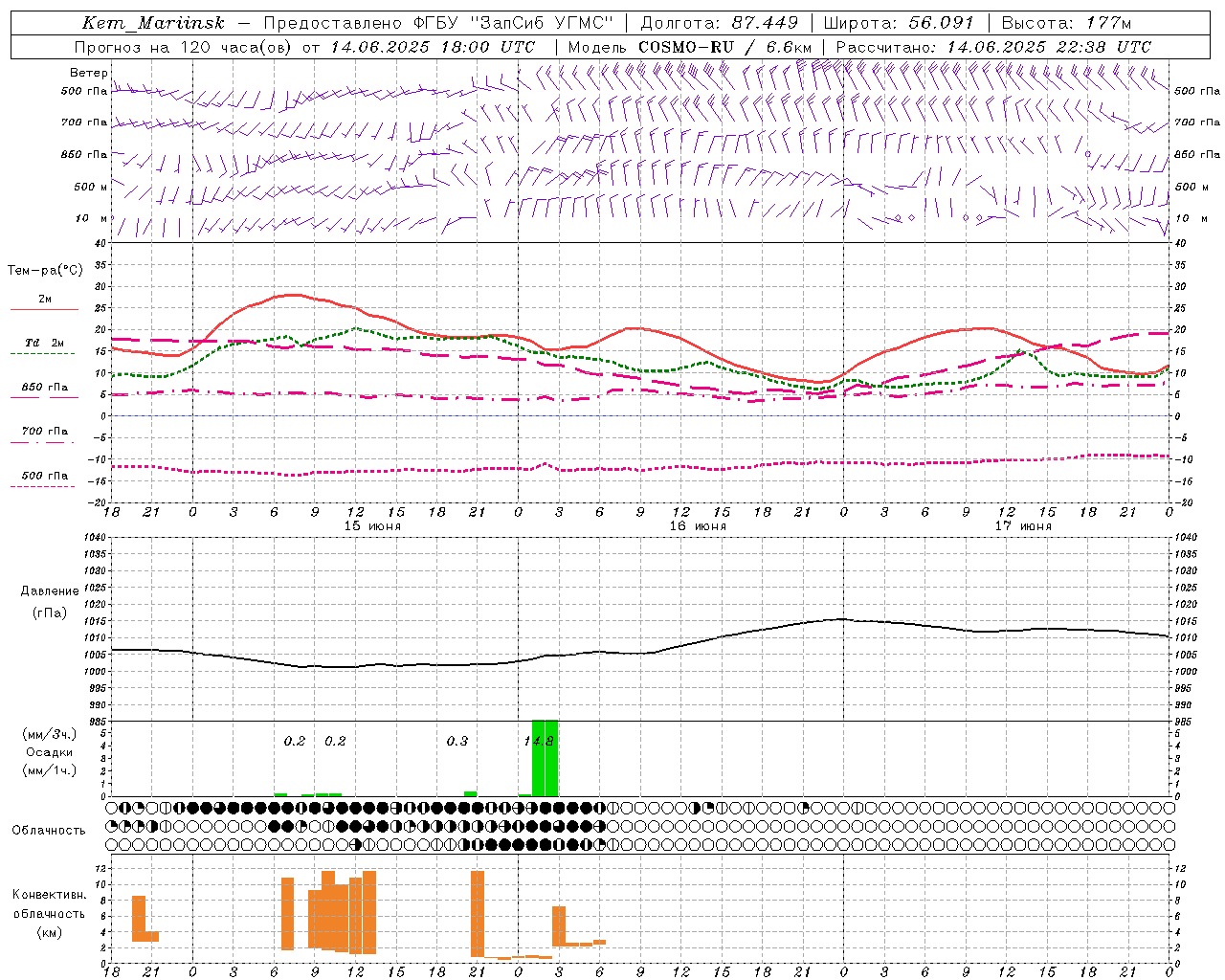Viewport: 1225px width, 980px height.
Task: Click the dash-dot 700 гПа legend line
Action: point(43,442)
